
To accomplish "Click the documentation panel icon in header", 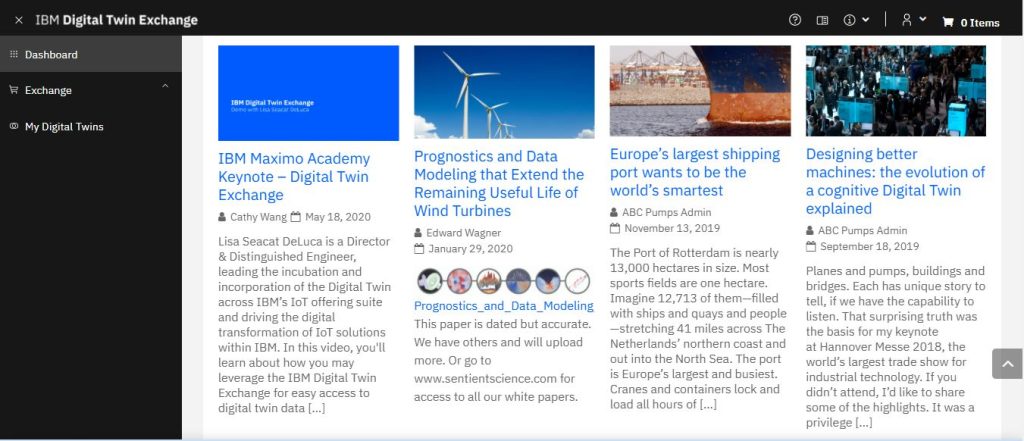I will point(822,20).
